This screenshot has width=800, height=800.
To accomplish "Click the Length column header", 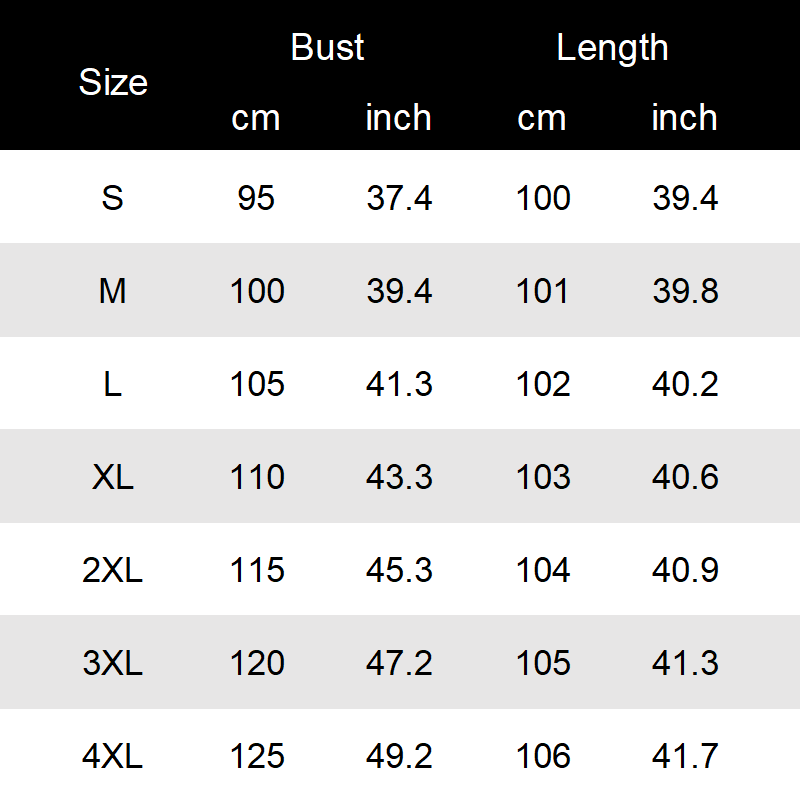I will [x=612, y=47].
